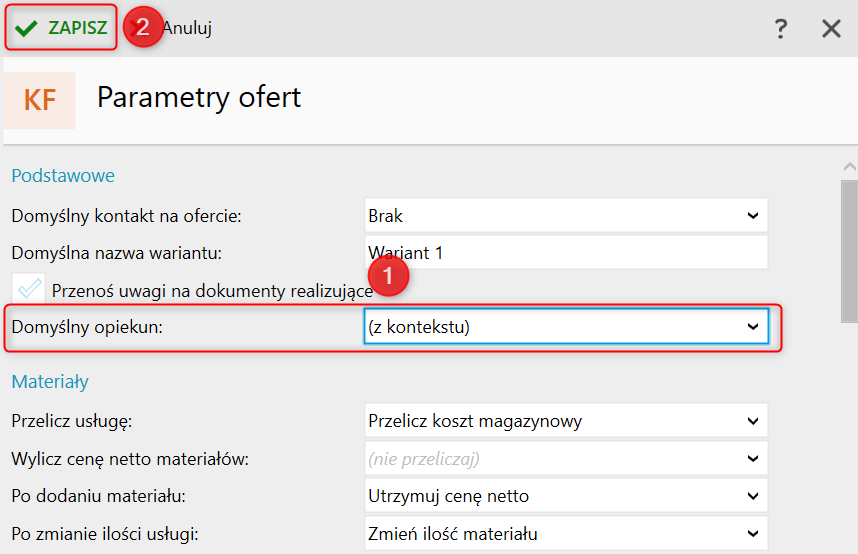Toggle Przenoś uwagi na dokumenty realizujące checkbox

coord(30,289)
